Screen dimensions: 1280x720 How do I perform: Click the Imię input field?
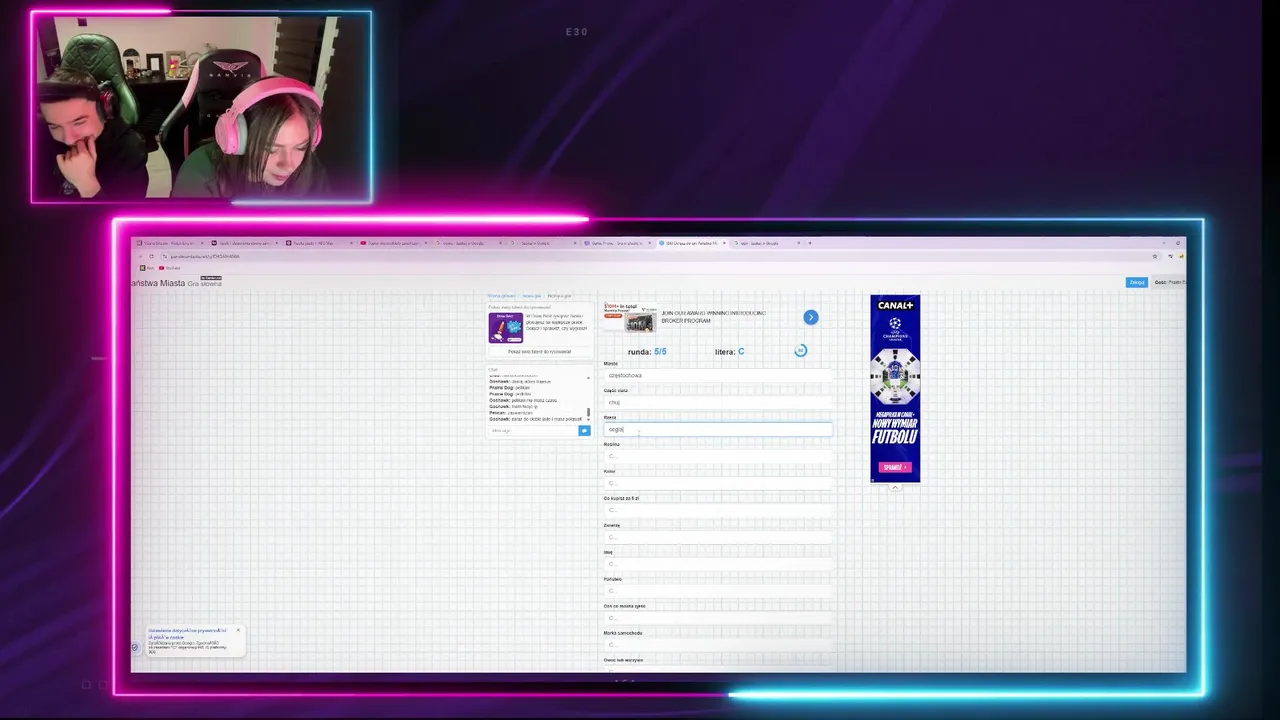point(718,565)
